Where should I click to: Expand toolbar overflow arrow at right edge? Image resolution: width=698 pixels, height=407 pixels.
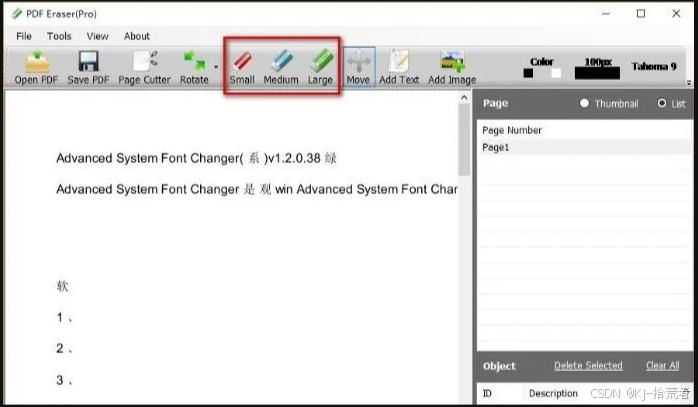click(689, 83)
